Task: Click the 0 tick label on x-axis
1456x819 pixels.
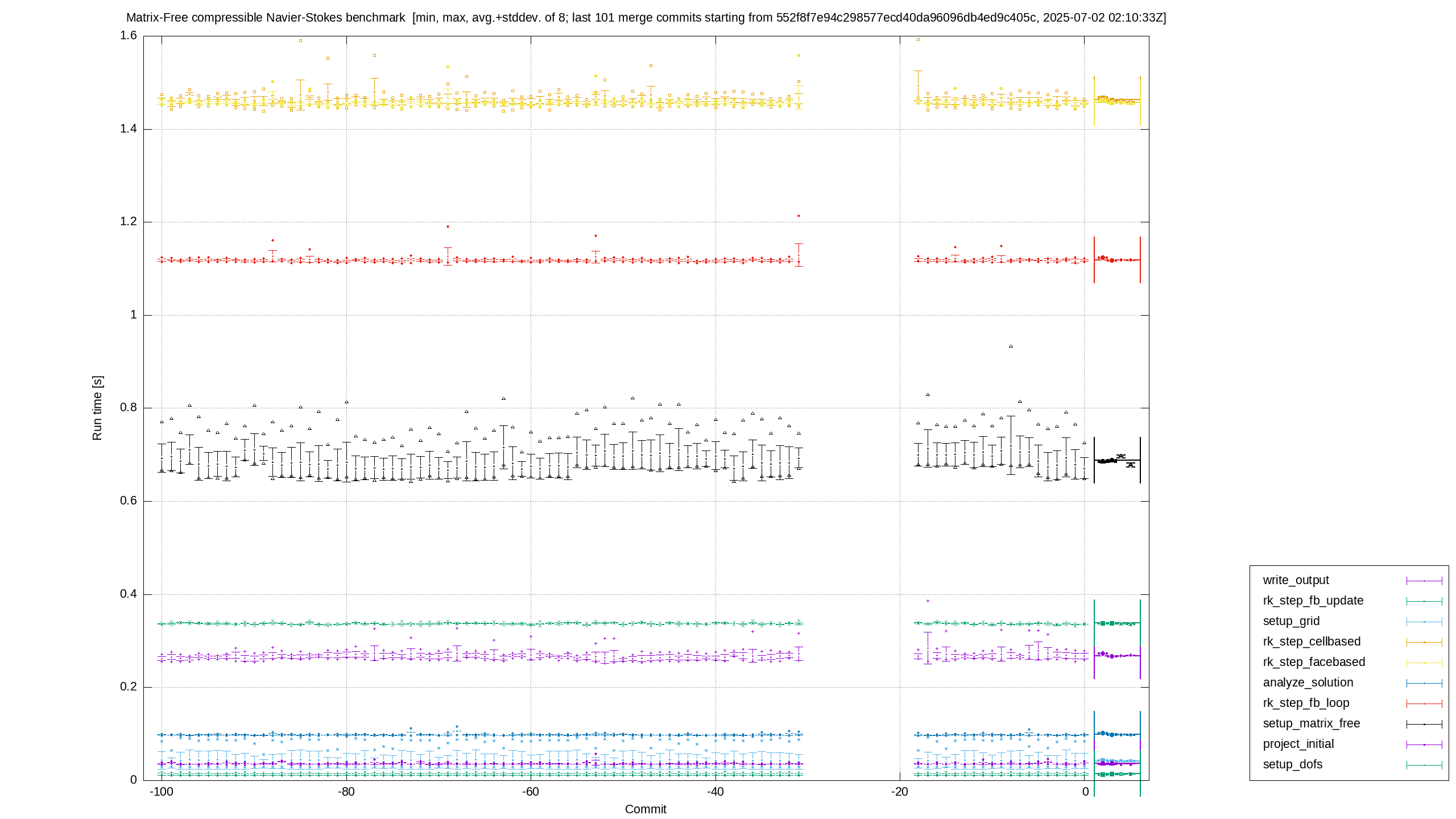Action: [1085, 792]
